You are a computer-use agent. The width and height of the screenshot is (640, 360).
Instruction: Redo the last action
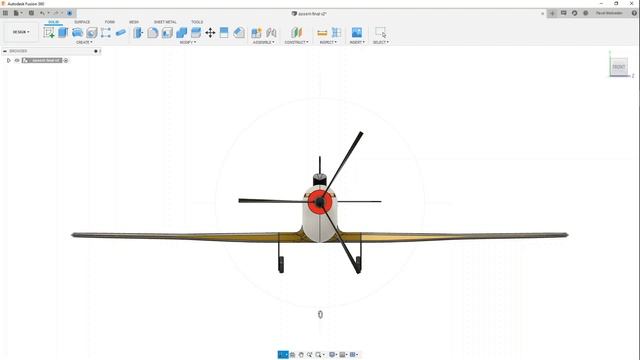(x=57, y=13)
